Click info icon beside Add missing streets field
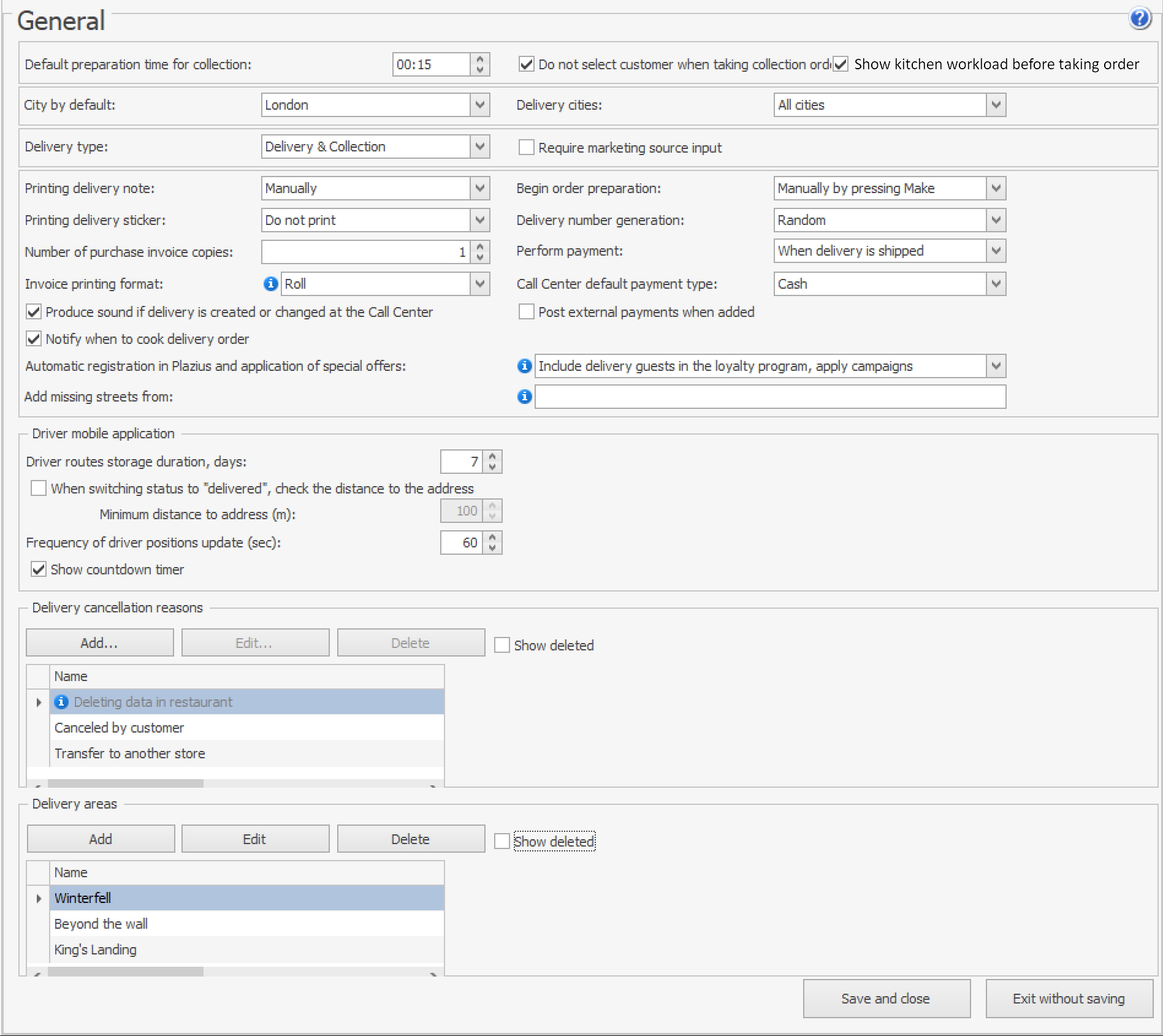 click(524, 397)
